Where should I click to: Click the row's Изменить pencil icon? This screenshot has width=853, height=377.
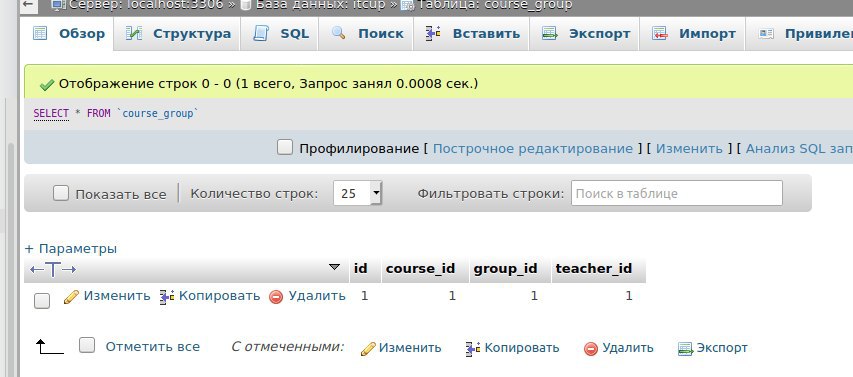point(71,296)
